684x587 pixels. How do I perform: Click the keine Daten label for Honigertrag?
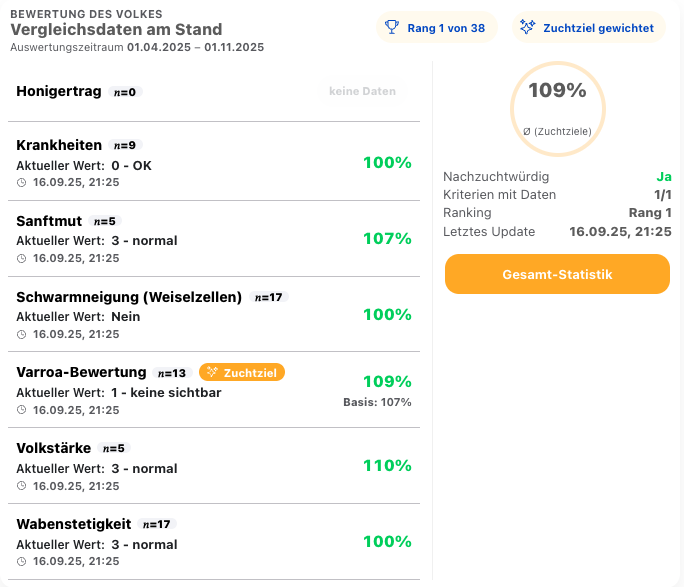(x=362, y=91)
